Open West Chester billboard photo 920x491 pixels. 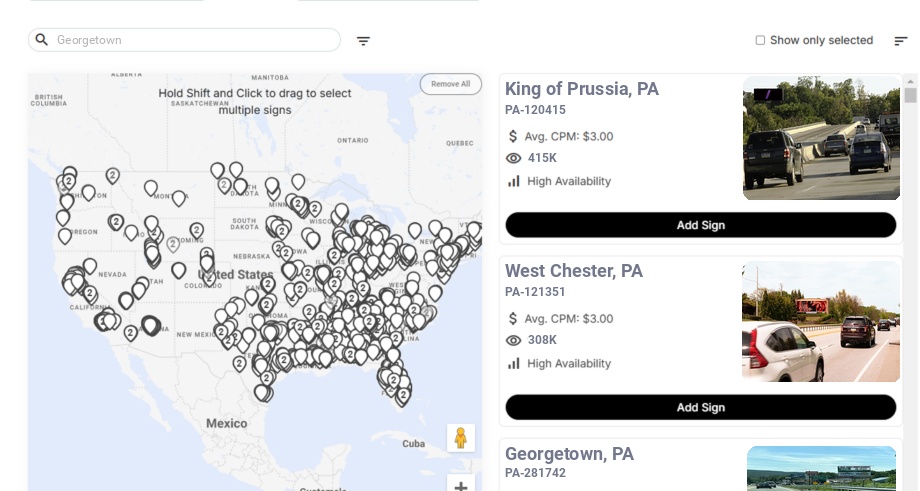(821, 321)
